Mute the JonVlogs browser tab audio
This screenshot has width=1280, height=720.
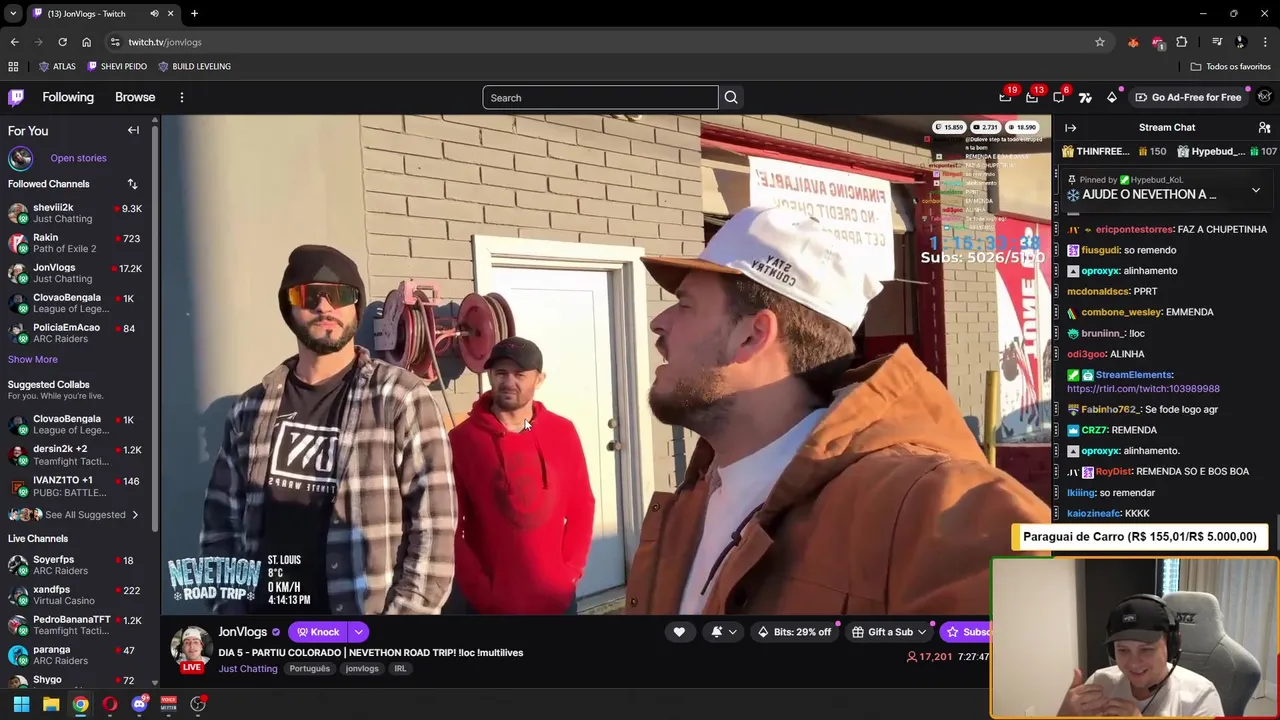pos(154,14)
